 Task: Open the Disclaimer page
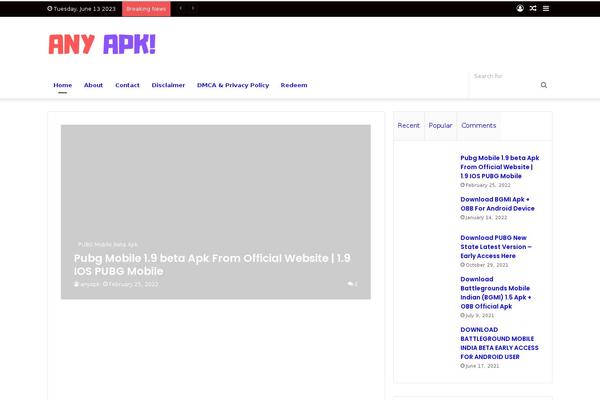168,85
